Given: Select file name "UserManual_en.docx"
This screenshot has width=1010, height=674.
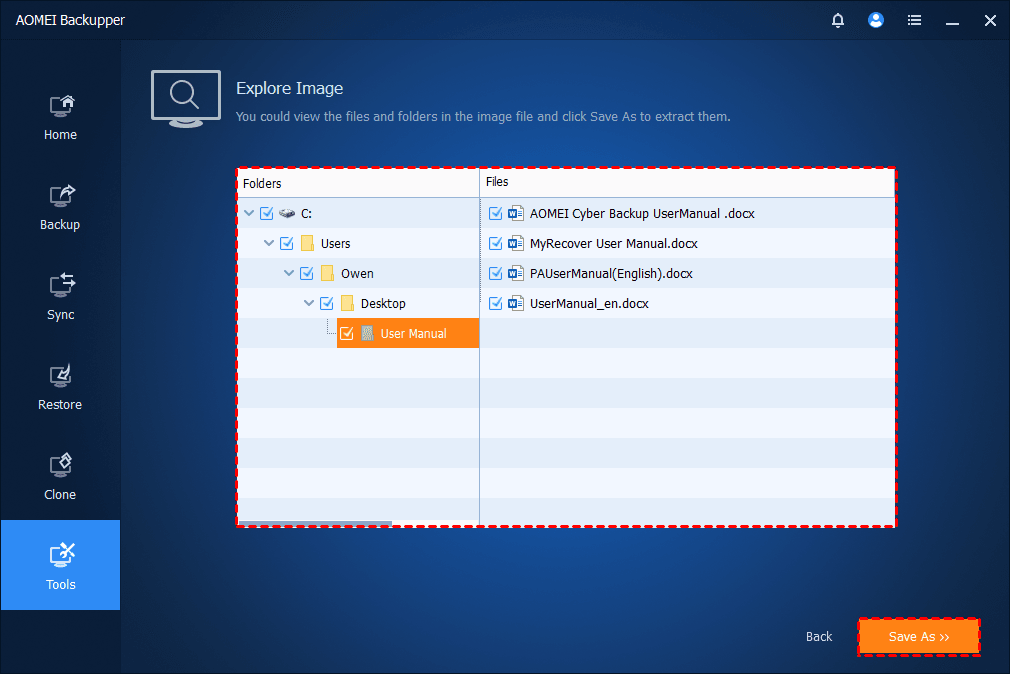Looking at the screenshot, I should (589, 303).
